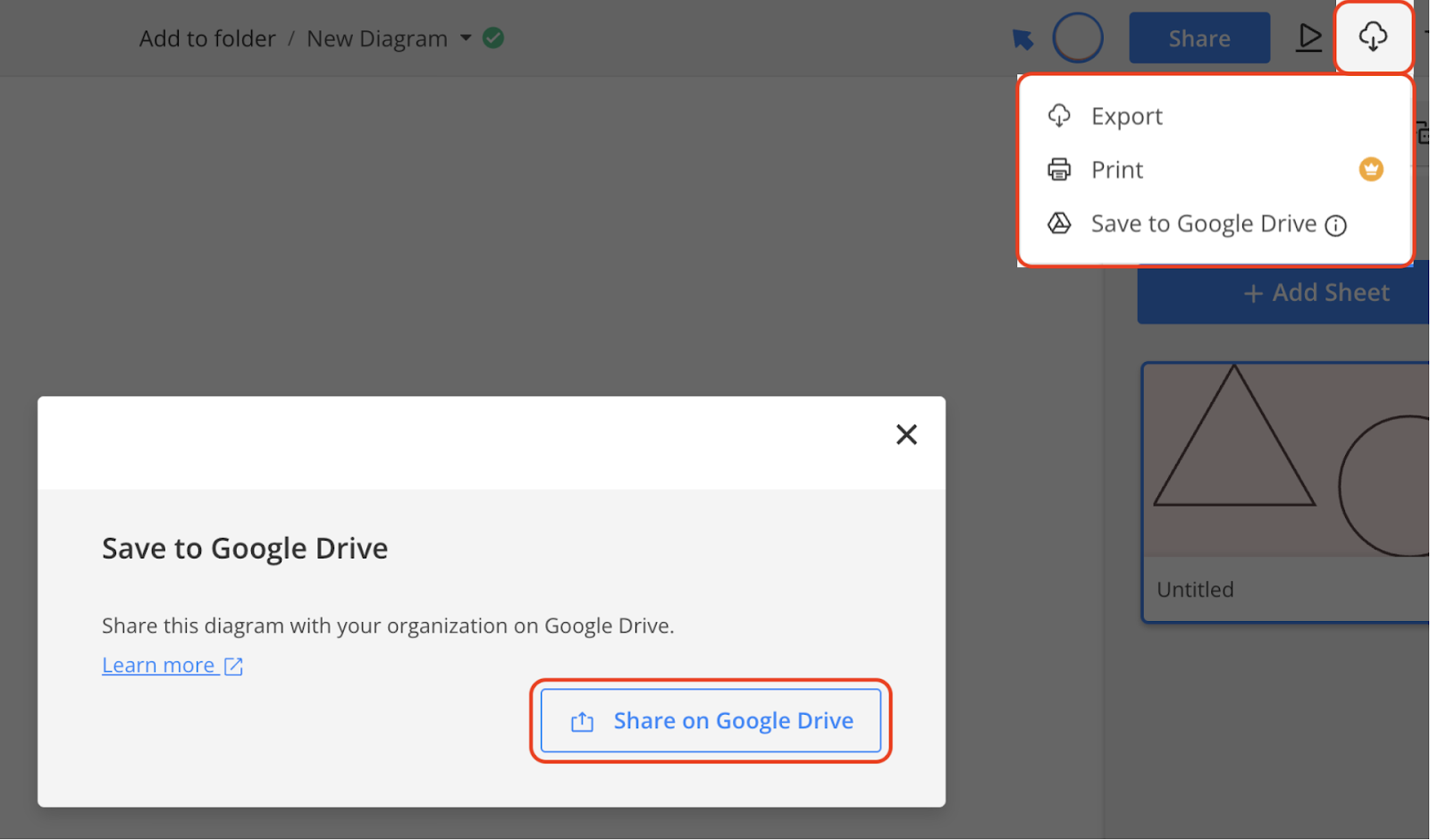The height and width of the screenshot is (840, 1430).
Task: Click Share on Google Drive button
Action: (x=711, y=720)
